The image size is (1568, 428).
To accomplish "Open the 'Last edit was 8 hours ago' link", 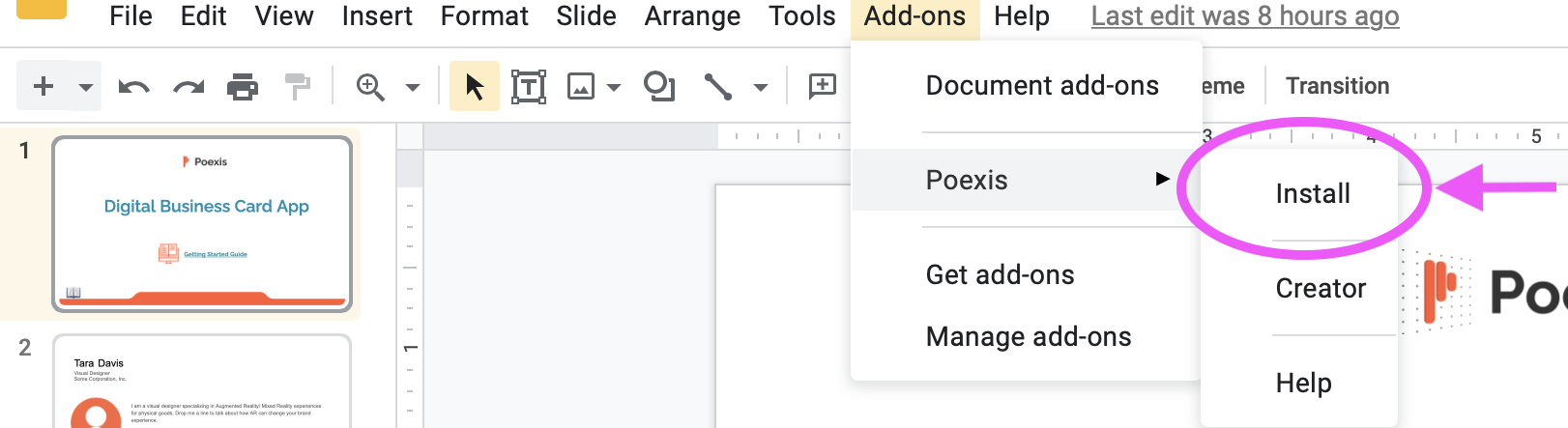I will 1245,16.
